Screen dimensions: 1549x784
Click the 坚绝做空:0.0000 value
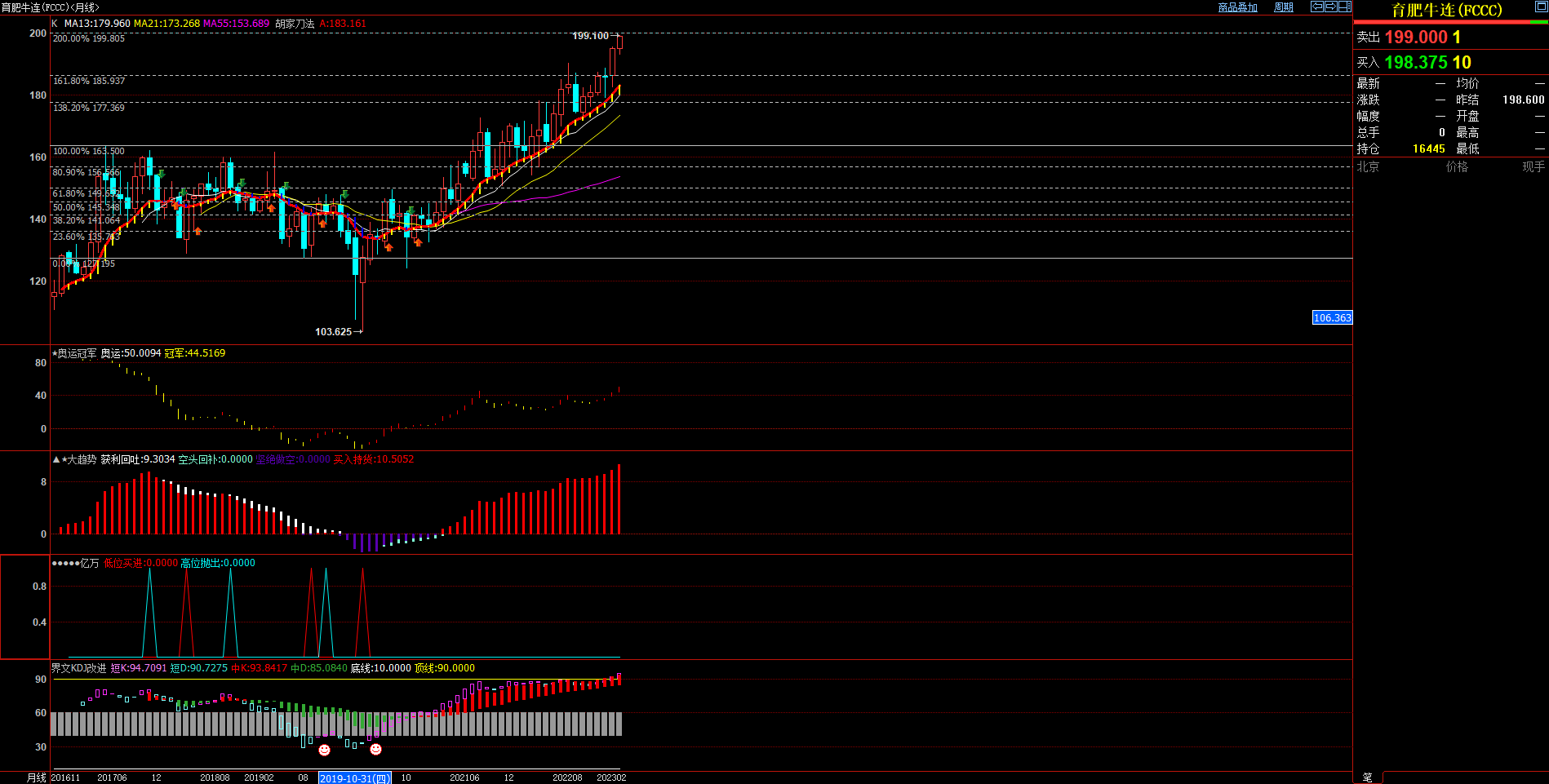(x=293, y=459)
